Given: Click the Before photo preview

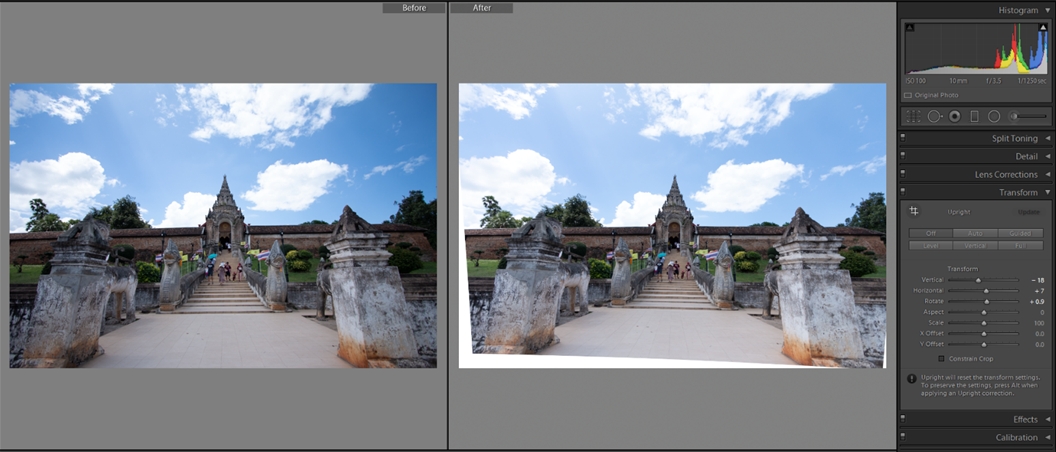Looking at the screenshot, I should coord(223,226).
